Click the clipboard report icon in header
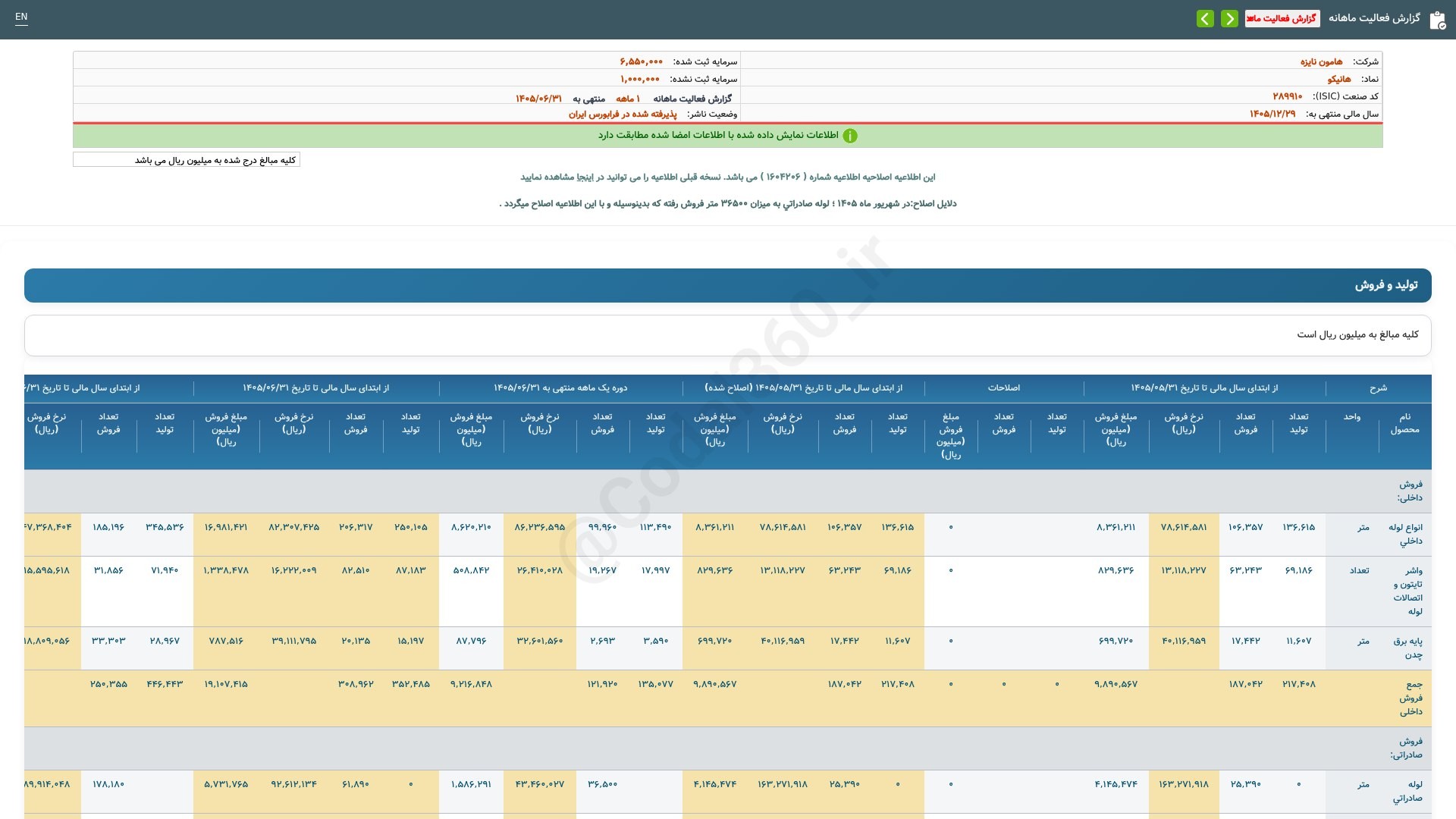Screen dimensions: 1456x819 click(1437, 20)
